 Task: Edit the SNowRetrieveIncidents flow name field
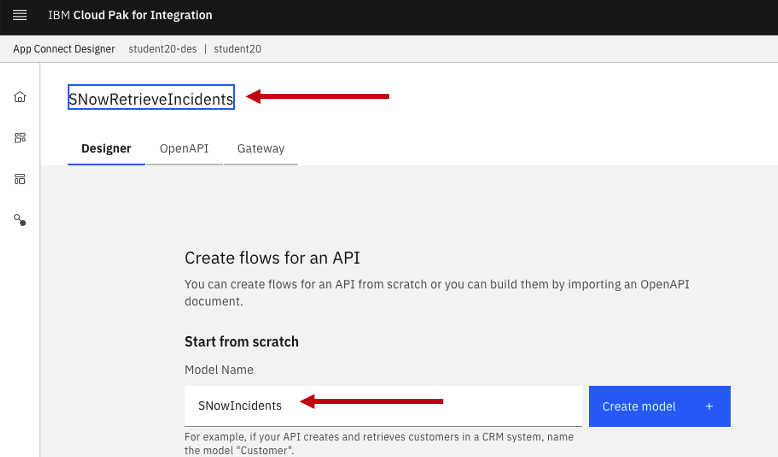[x=151, y=97]
